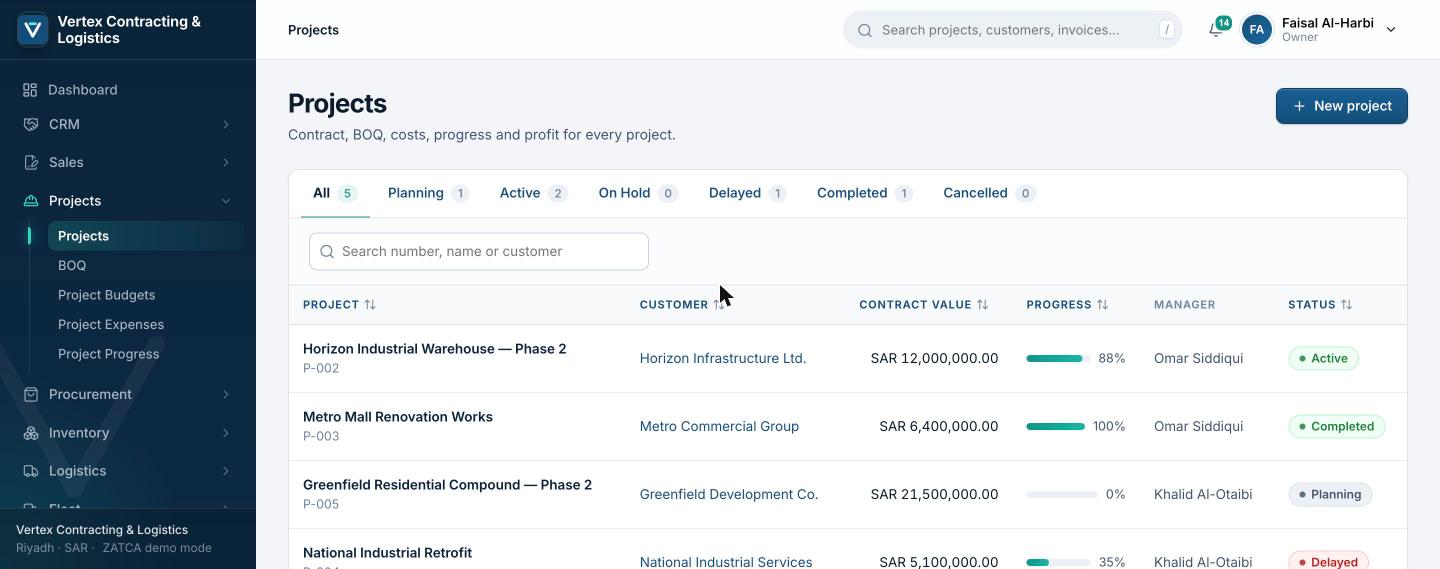Expand the Sales sidebar section
The image size is (1440, 569).
225,163
